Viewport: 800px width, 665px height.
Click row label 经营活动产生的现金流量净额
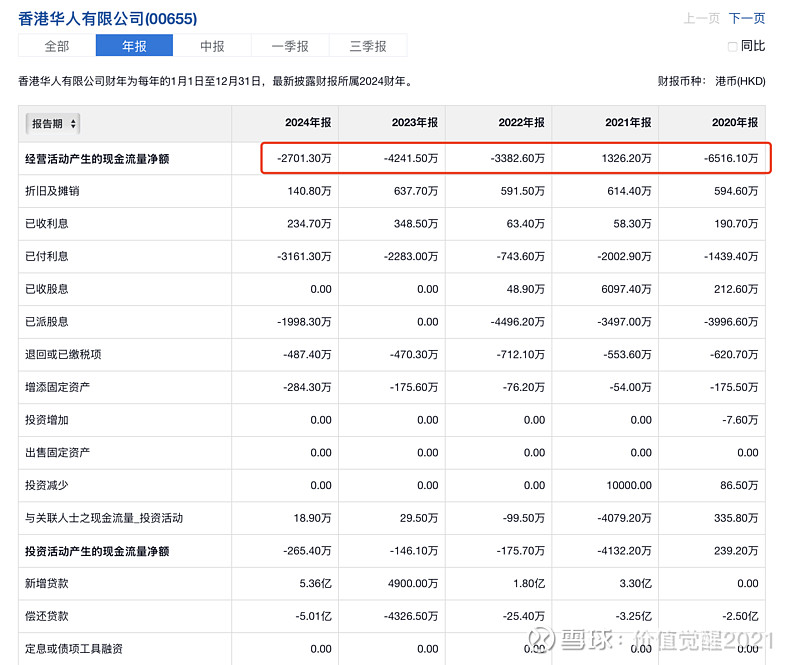(97, 159)
